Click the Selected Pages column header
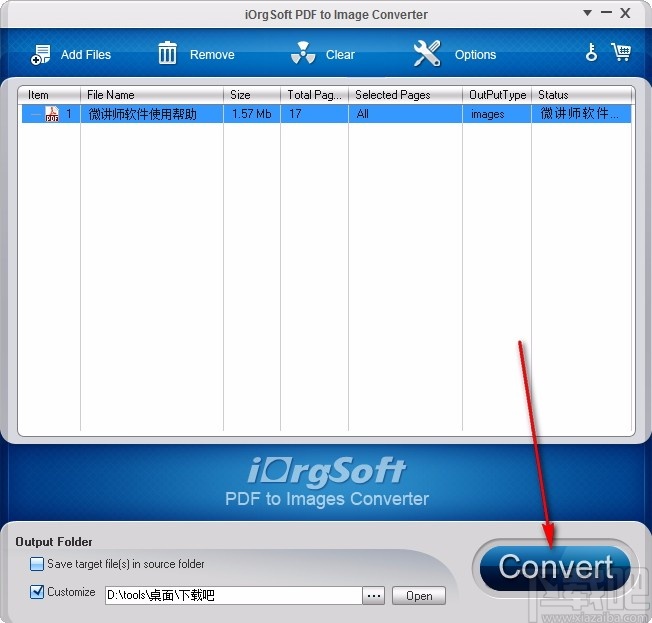This screenshot has width=652, height=623. [x=405, y=95]
